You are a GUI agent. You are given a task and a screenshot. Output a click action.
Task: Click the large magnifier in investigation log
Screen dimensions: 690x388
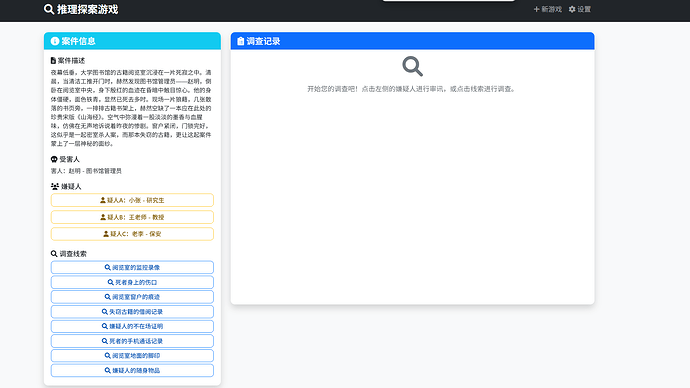pos(412,66)
